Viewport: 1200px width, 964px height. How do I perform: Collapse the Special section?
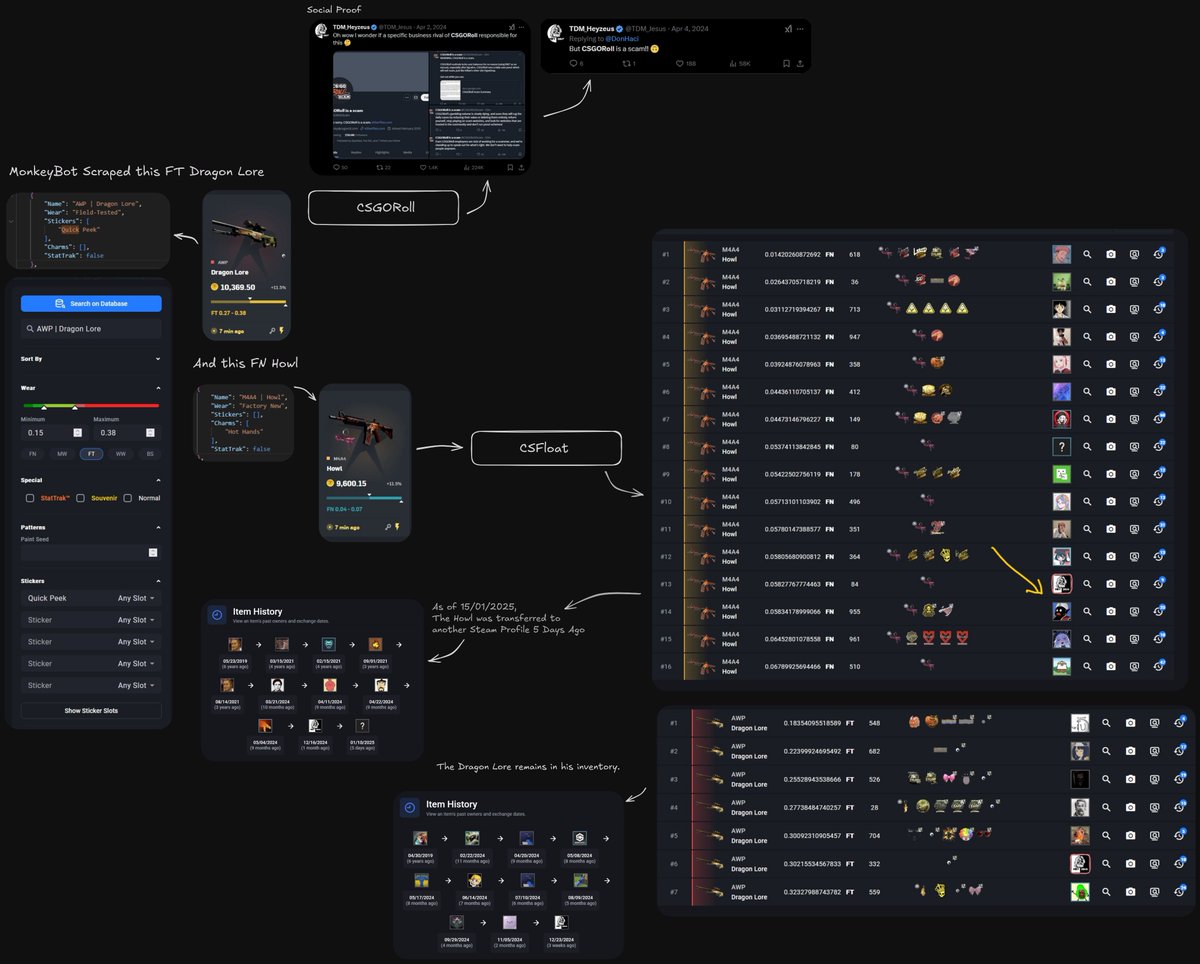point(157,480)
